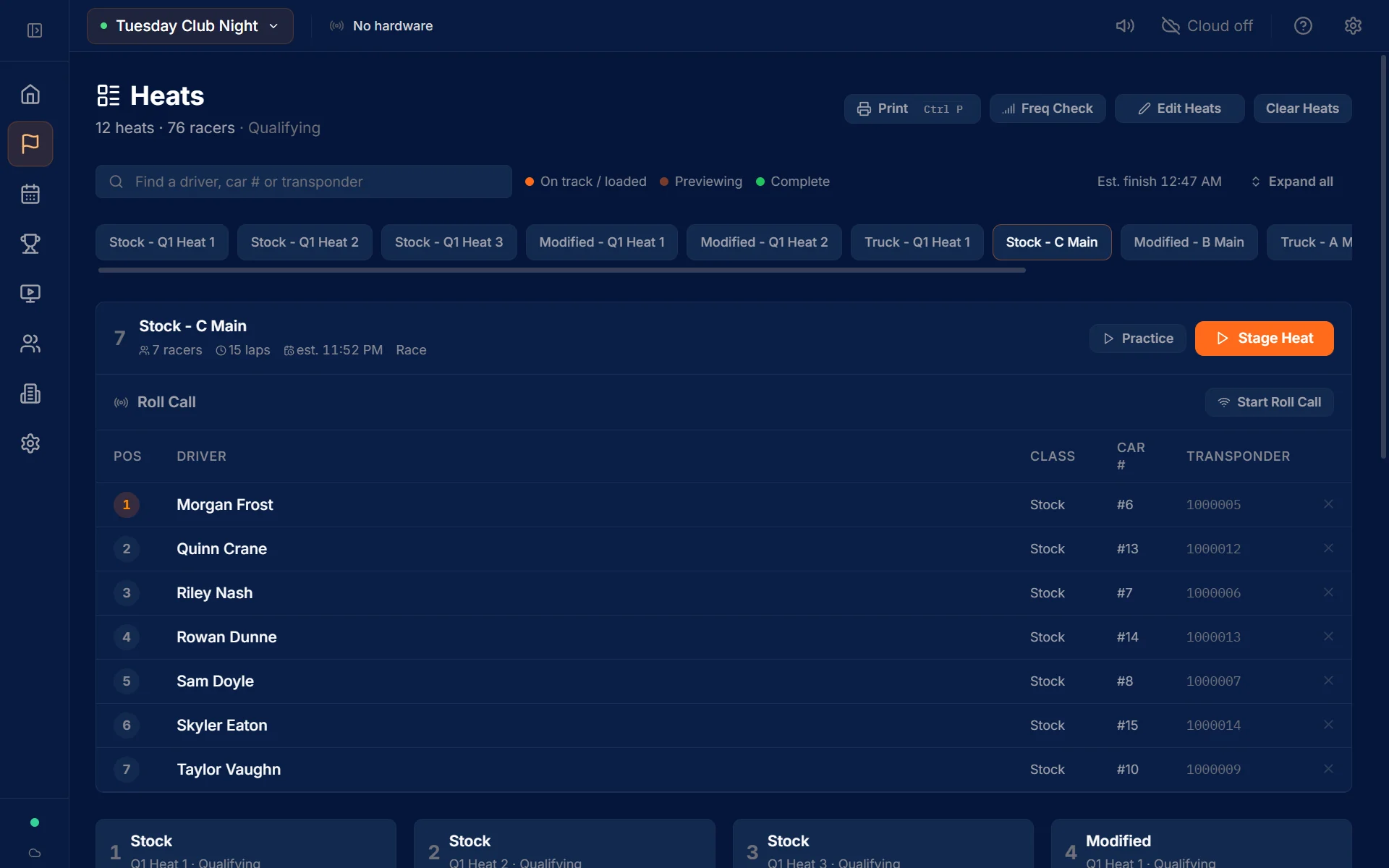Remove Morgan Frost from the heat

tap(1328, 504)
